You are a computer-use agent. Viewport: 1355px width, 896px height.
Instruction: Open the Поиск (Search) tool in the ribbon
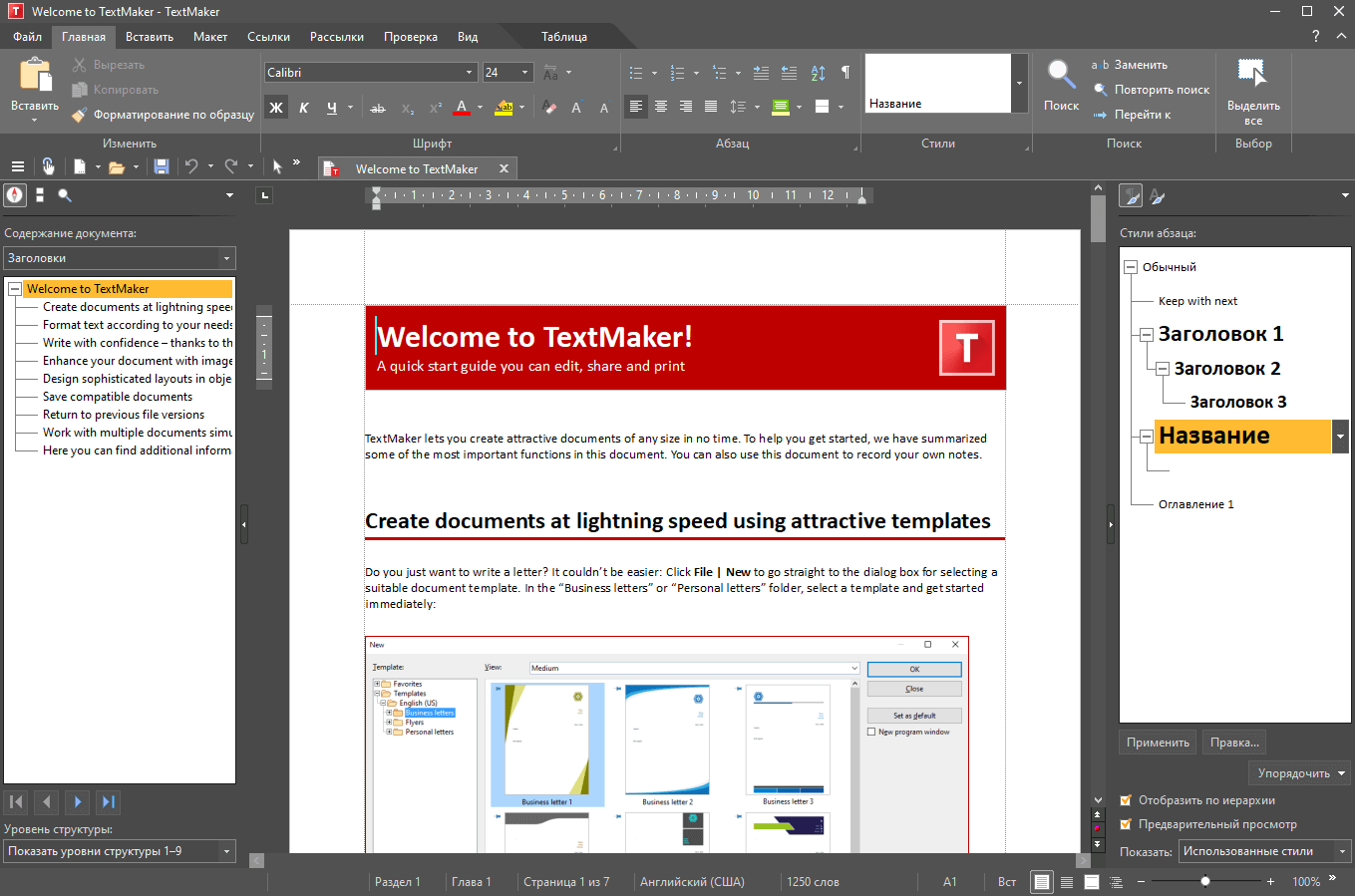point(1060,88)
